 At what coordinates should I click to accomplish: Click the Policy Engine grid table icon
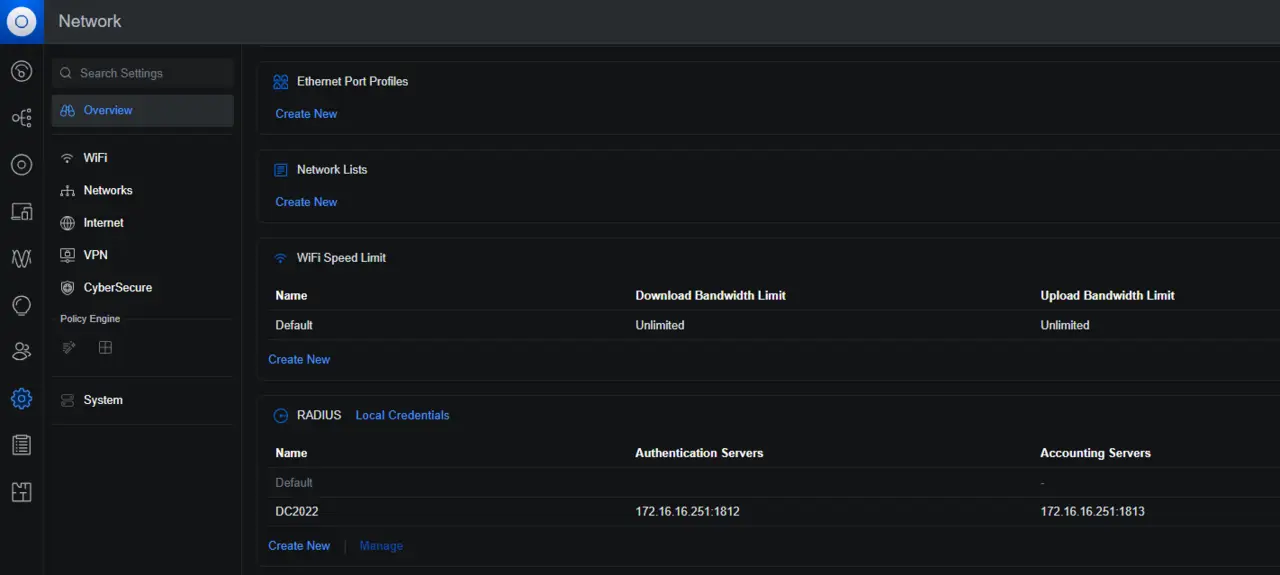click(x=105, y=348)
